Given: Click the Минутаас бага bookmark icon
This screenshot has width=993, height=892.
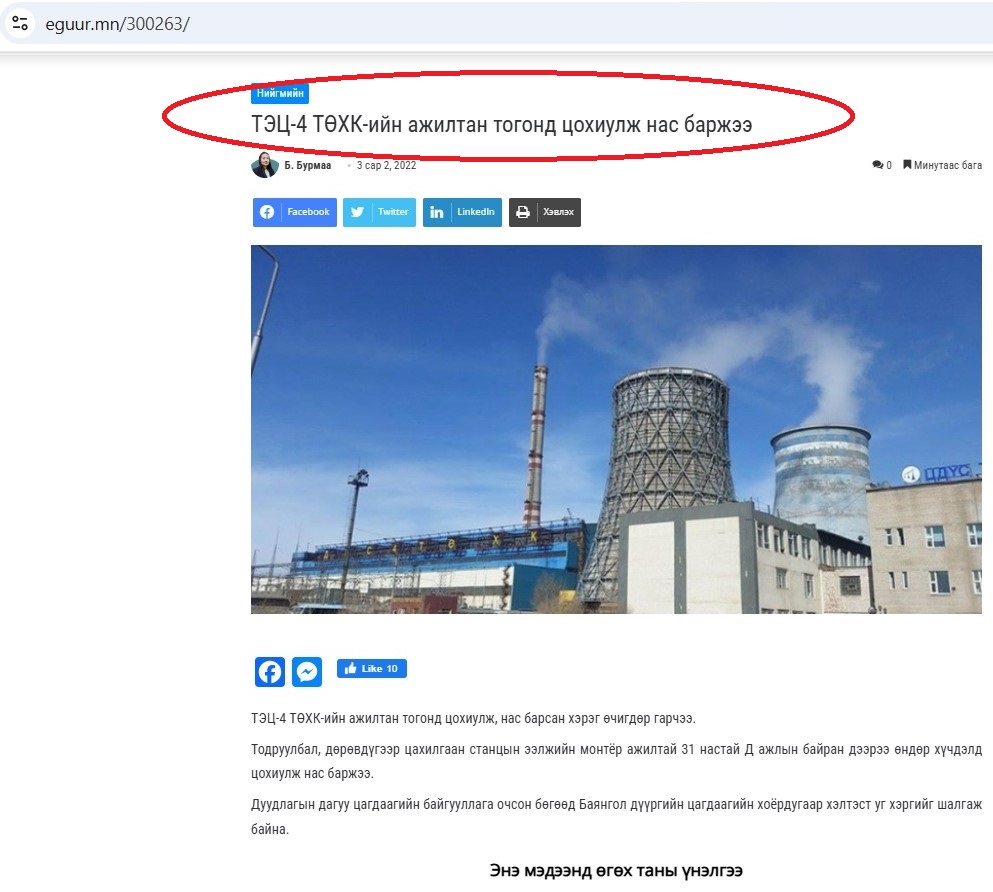Looking at the screenshot, I should click(x=907, y=165).
